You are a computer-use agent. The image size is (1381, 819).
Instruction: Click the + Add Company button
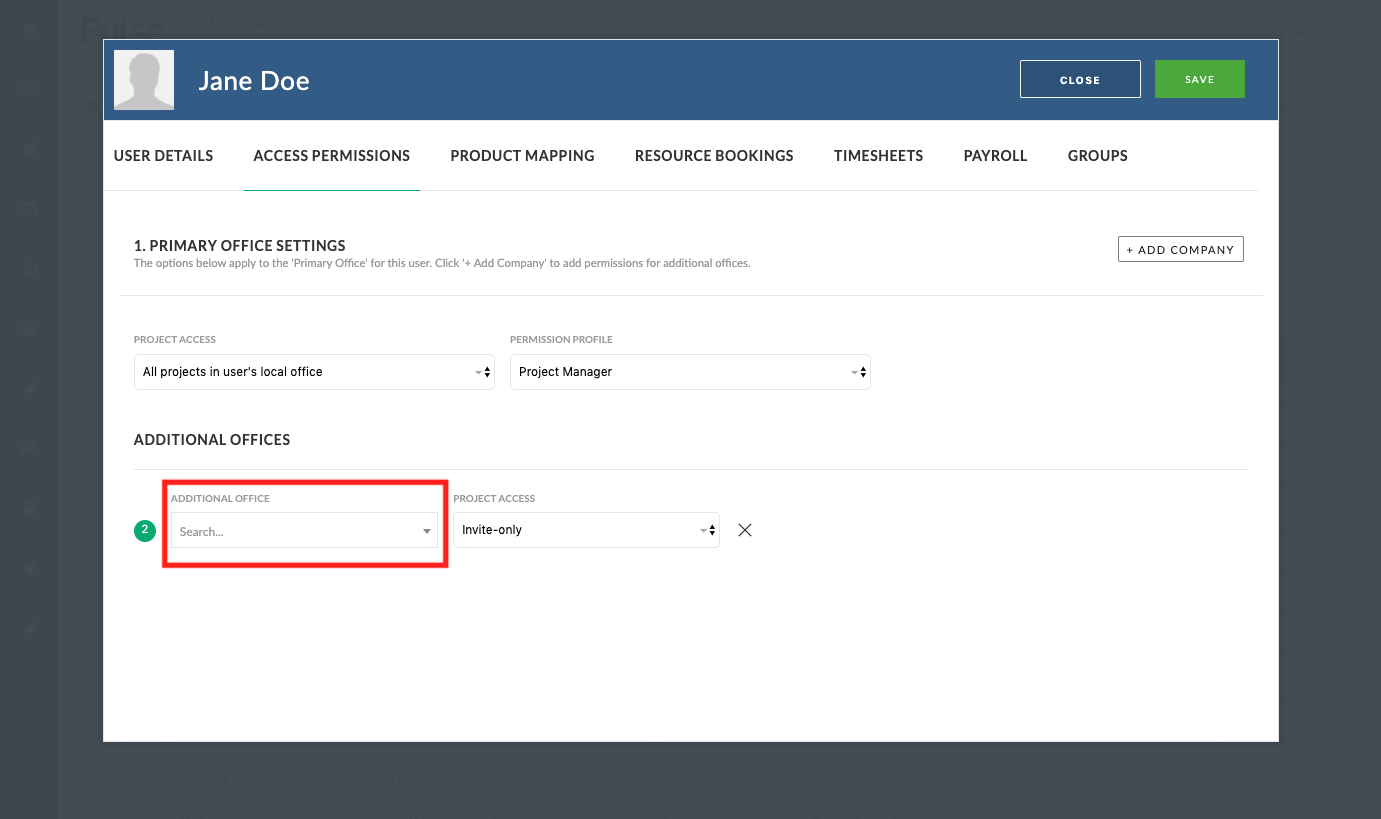pyautogui.click(x=1180, y=249)
